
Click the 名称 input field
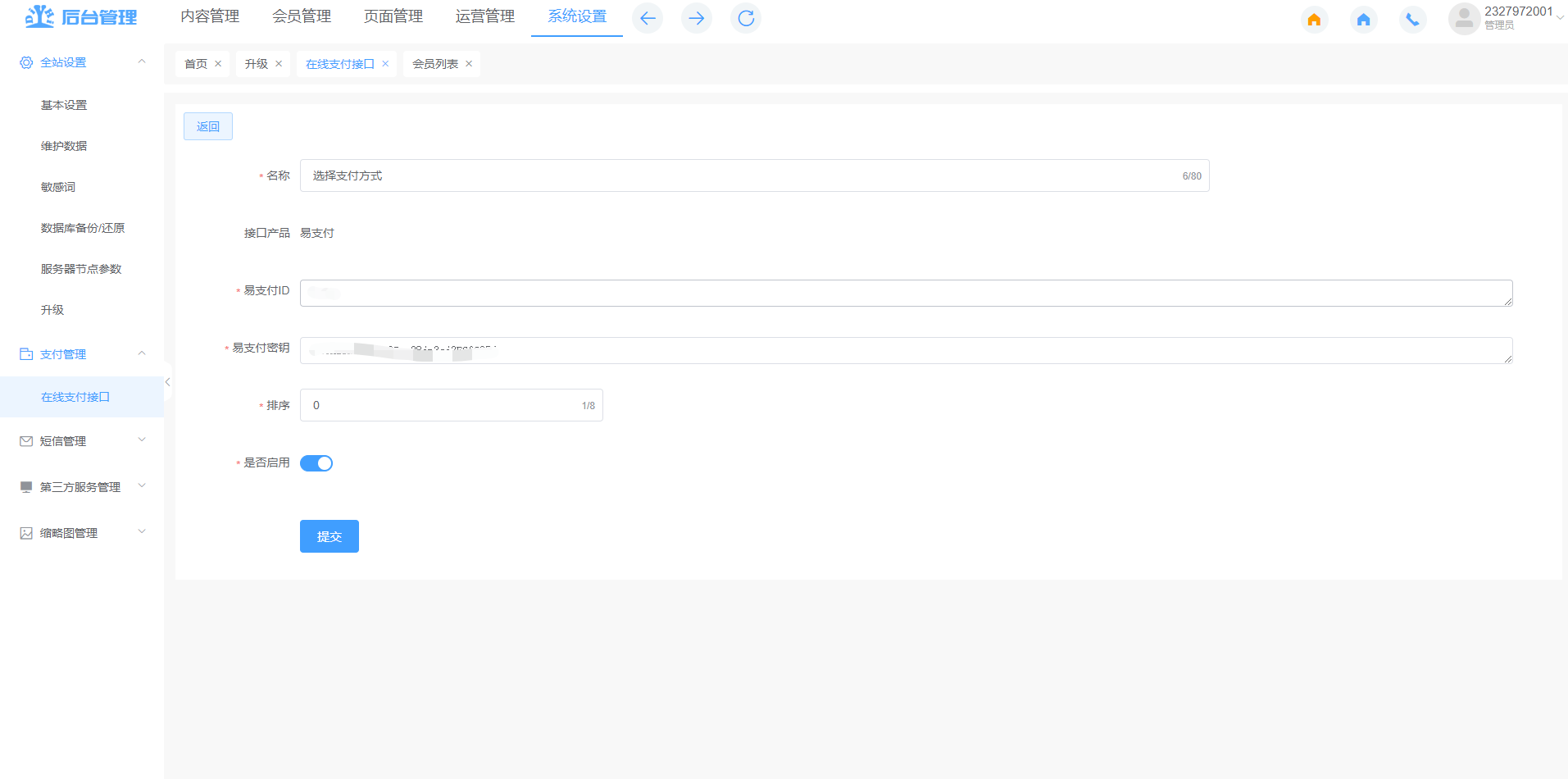click(x=755, y=175)
